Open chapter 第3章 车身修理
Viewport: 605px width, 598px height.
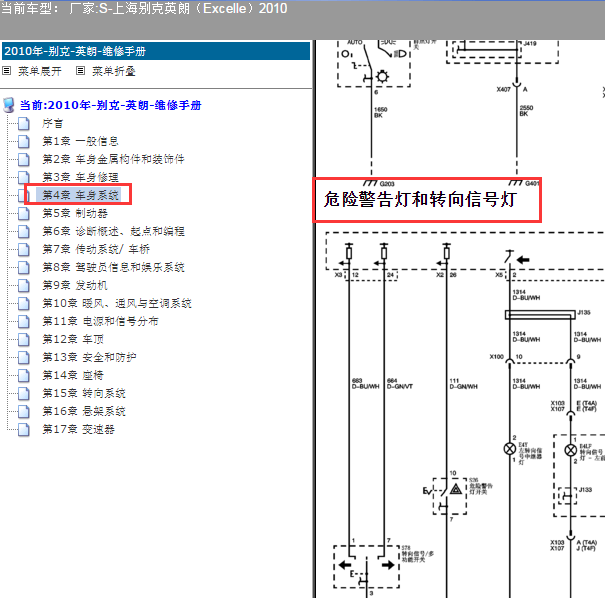(80, 177)
